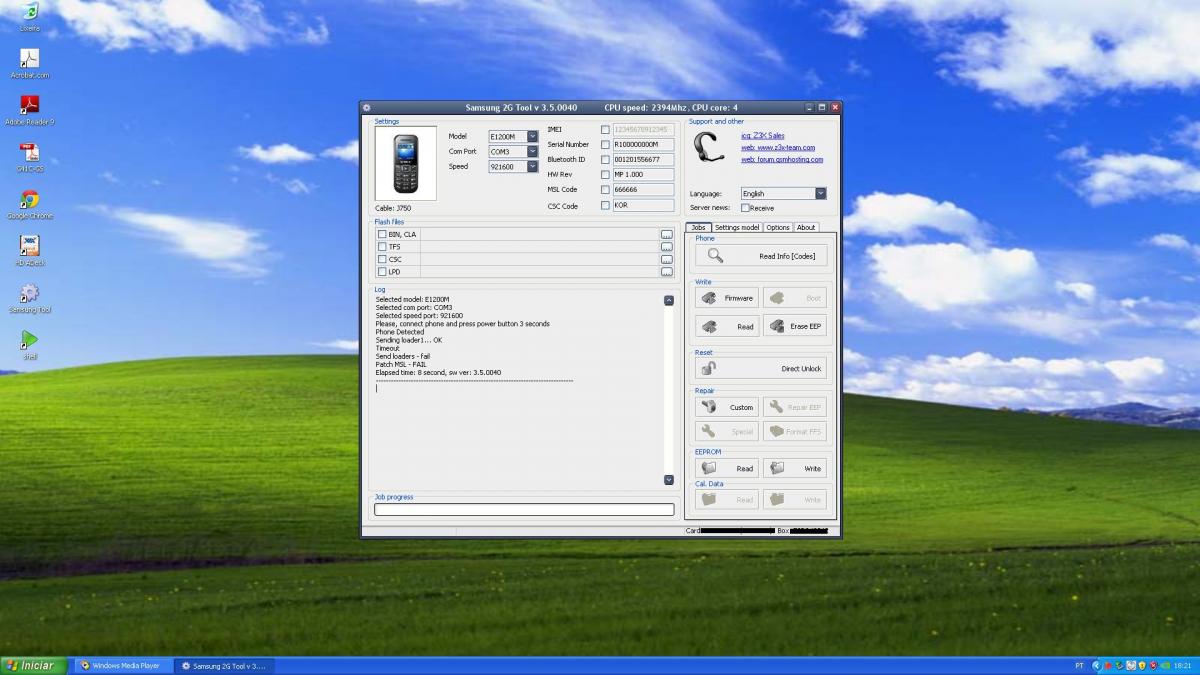The image size is (1200, 675).
Task: Tick the CSC Code checkbox
Action: coord(605,205)
